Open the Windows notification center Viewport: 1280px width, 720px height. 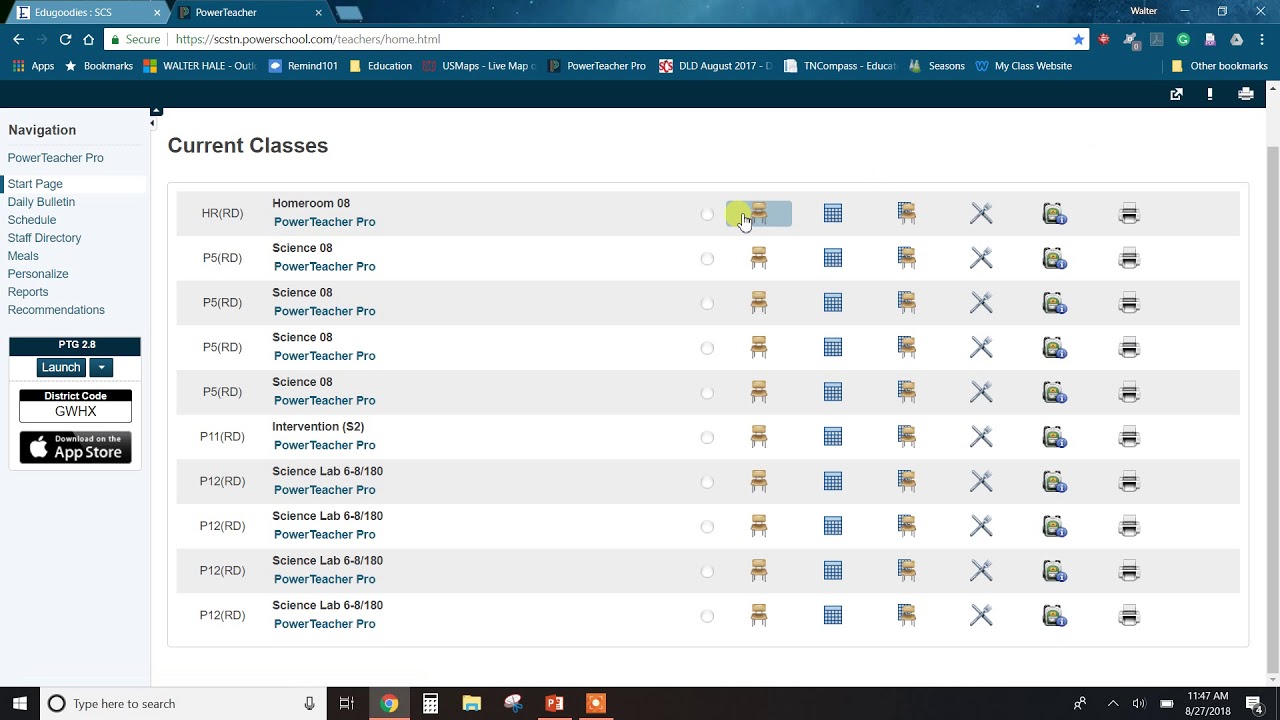point(1254,704)
